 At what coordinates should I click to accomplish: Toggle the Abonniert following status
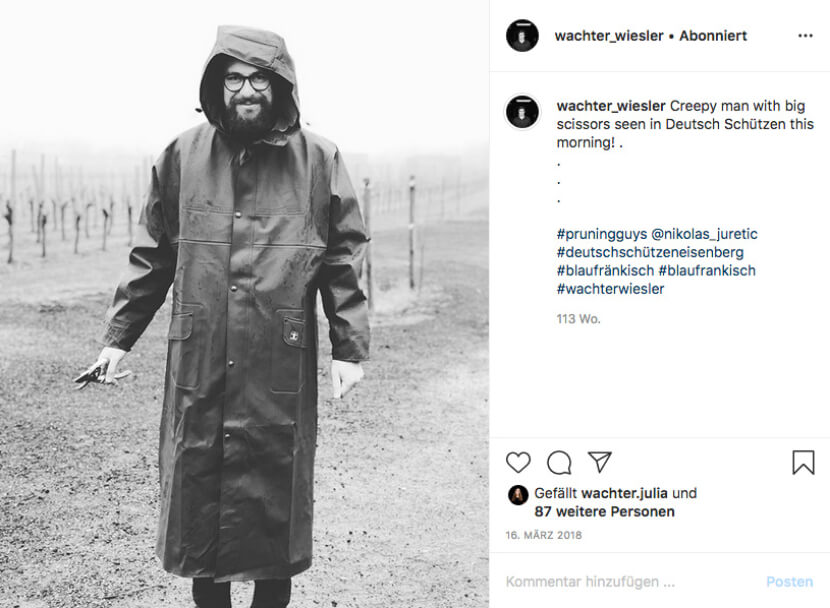click(x=712, y=35)
